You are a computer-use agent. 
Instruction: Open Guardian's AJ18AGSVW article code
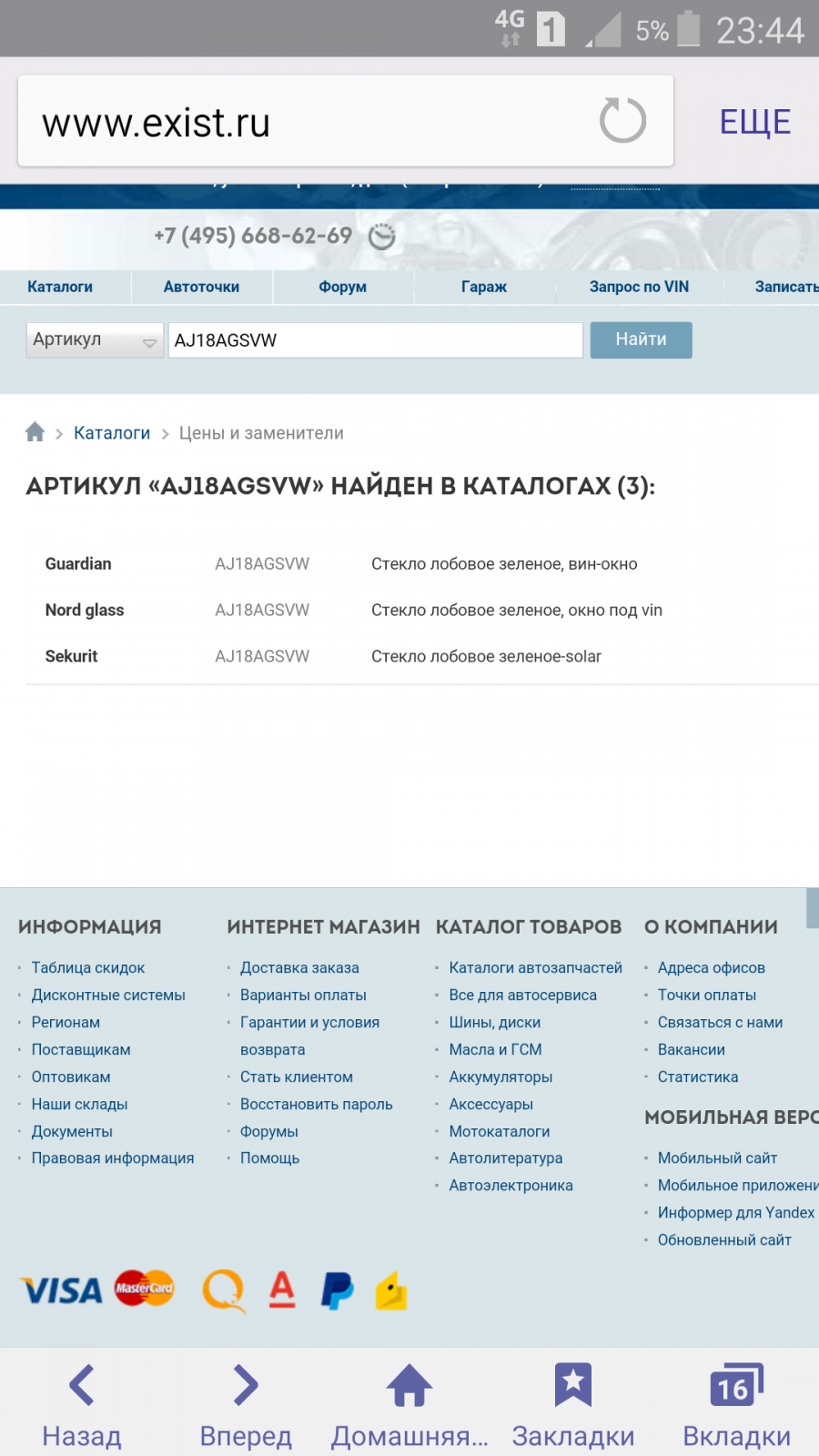(x=262, y=563)
